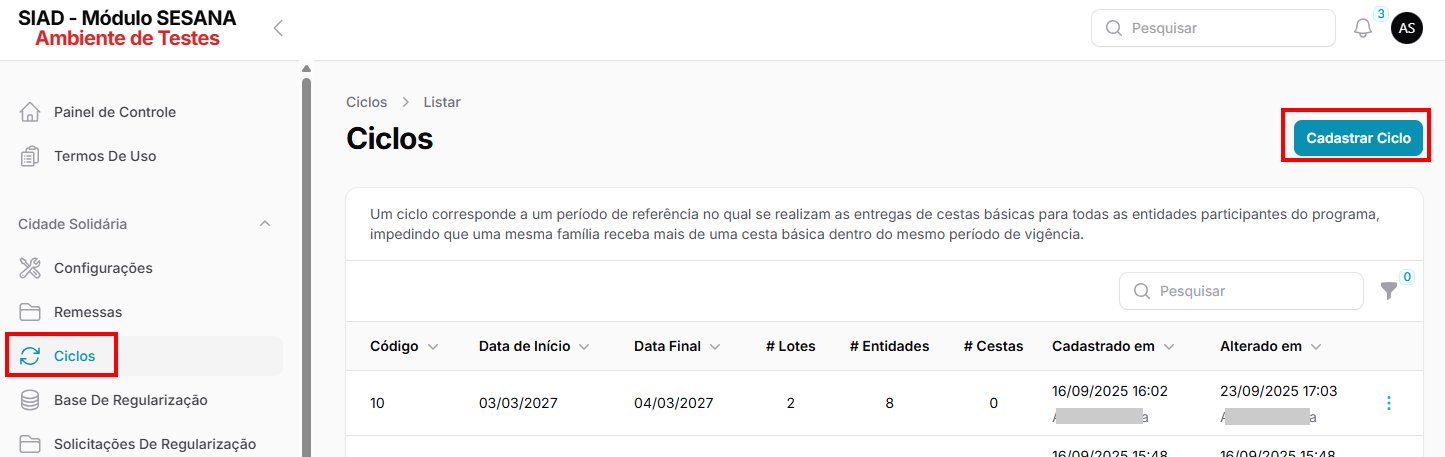Select Ciclos in the sidebar menu
The height and width of the screenshot is (457, 1445).
pos(74,356)
